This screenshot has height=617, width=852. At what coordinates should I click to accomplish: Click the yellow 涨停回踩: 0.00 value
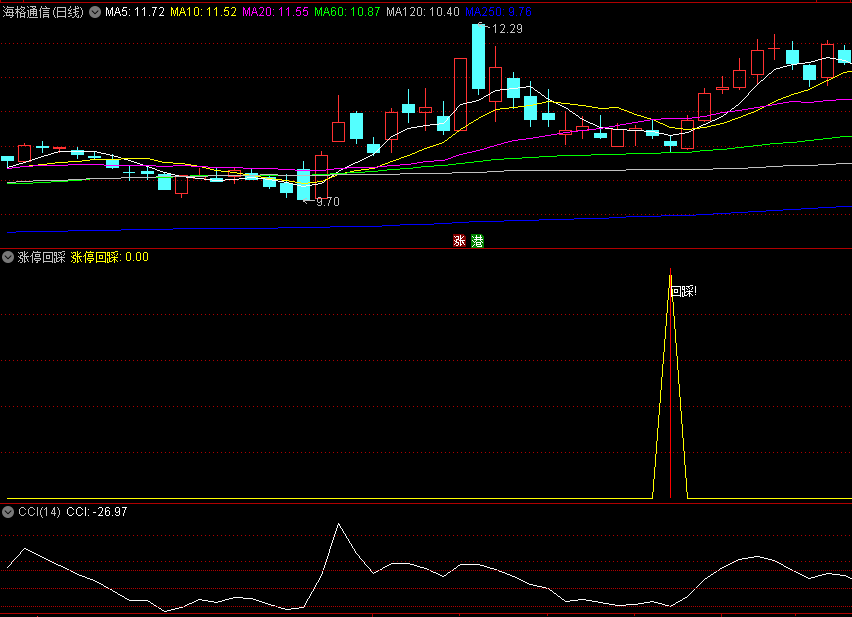click(x=110, y=257)
